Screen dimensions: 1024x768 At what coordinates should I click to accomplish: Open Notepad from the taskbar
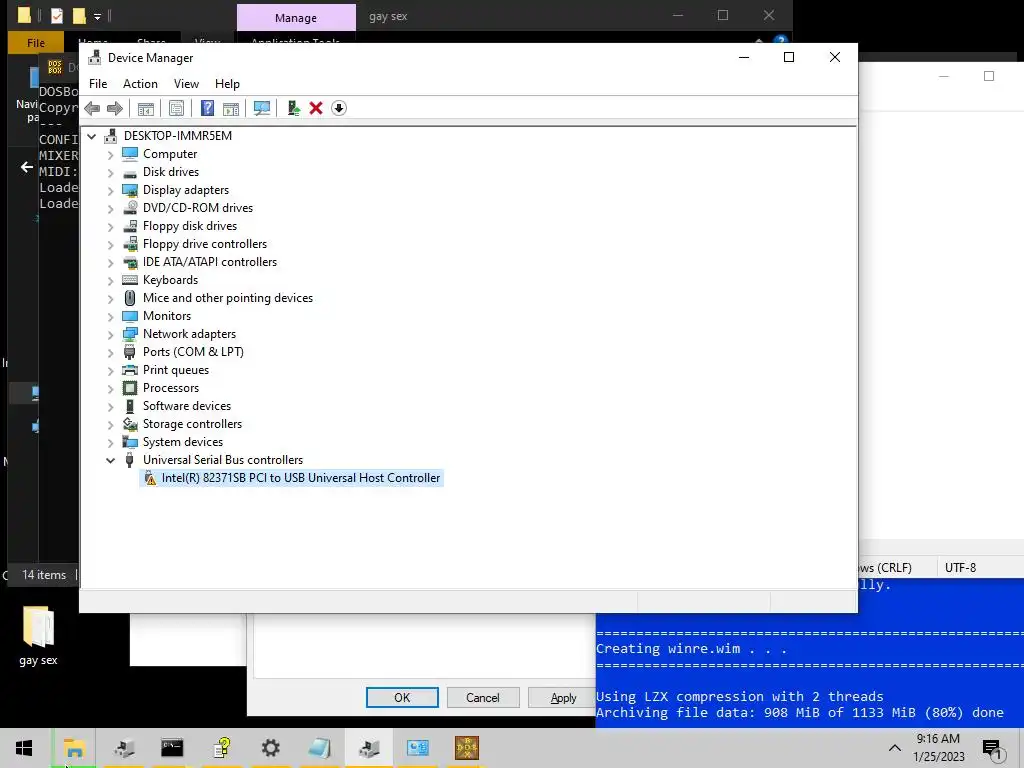point(319,748)
